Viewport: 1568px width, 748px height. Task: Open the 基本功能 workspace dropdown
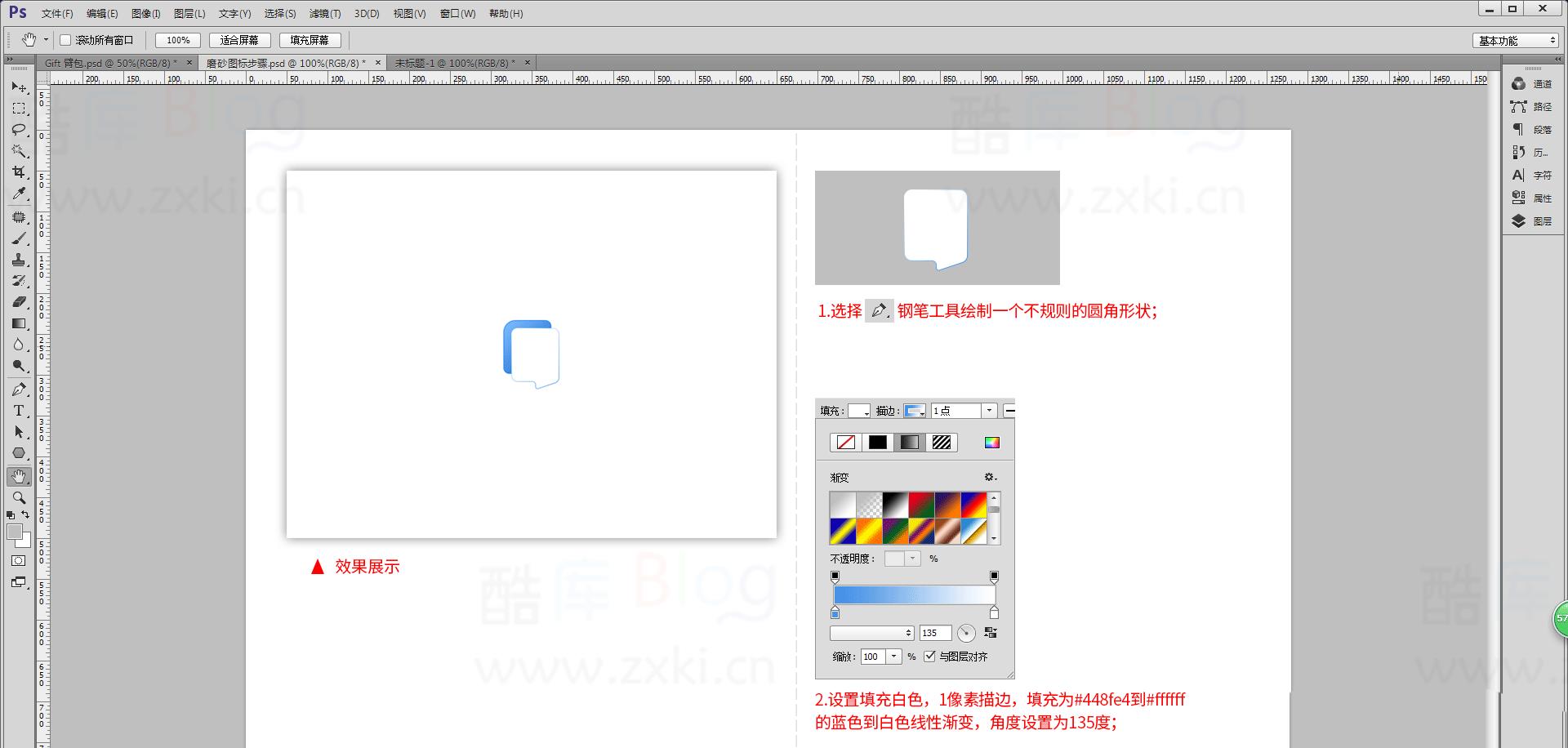tap(1515, 39)
